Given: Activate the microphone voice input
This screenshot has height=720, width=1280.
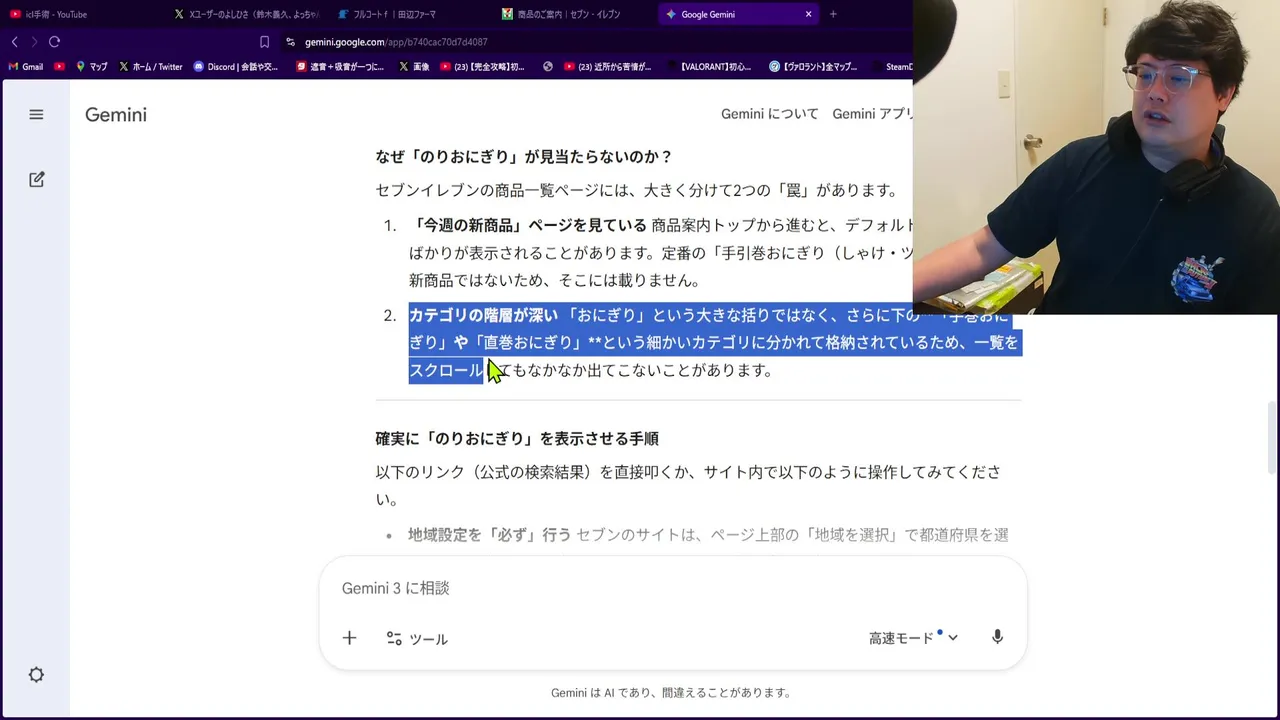Looking at the screenshot, I should (997, 637).
